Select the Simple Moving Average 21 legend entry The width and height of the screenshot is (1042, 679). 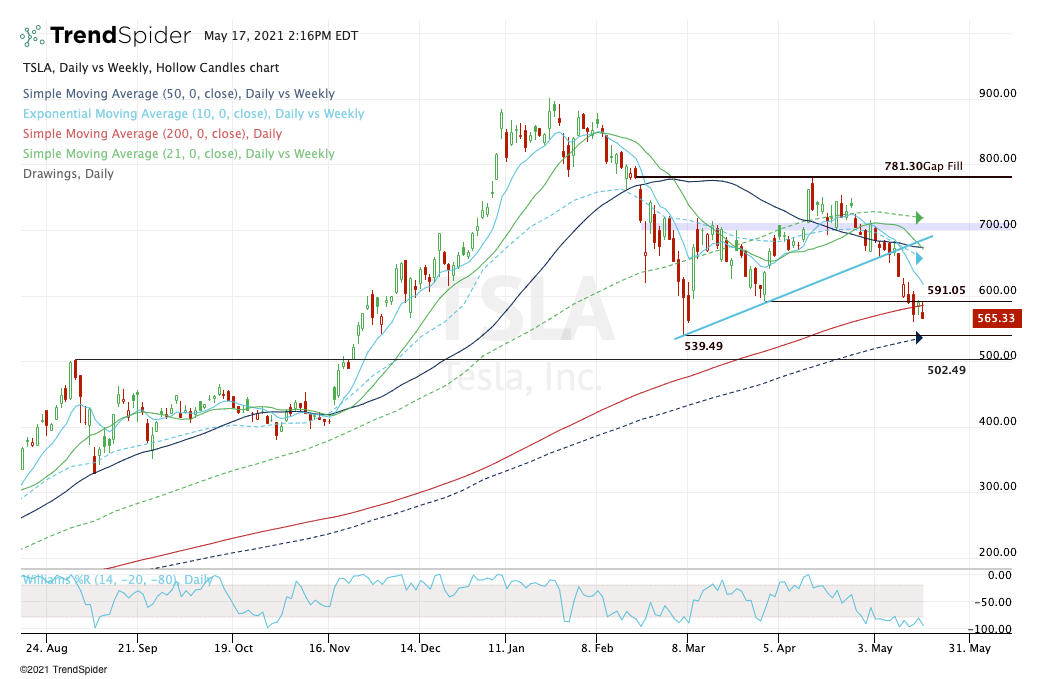tap(179, 153)
